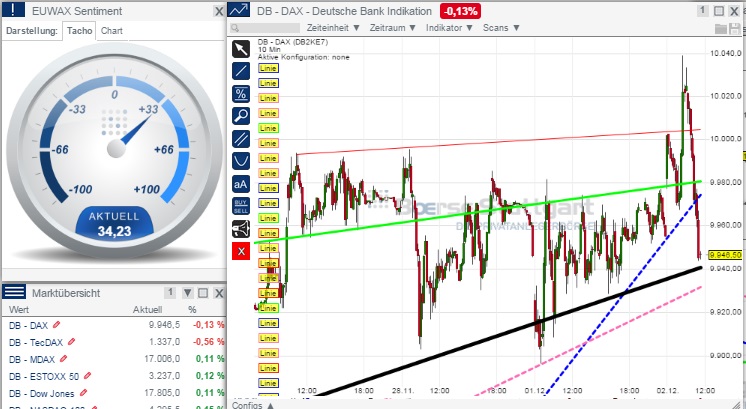This screenshot has width=746, height=409.
Task: Click the pencil icon next to DB - TecDAX
Action: [x=71, y=341]
